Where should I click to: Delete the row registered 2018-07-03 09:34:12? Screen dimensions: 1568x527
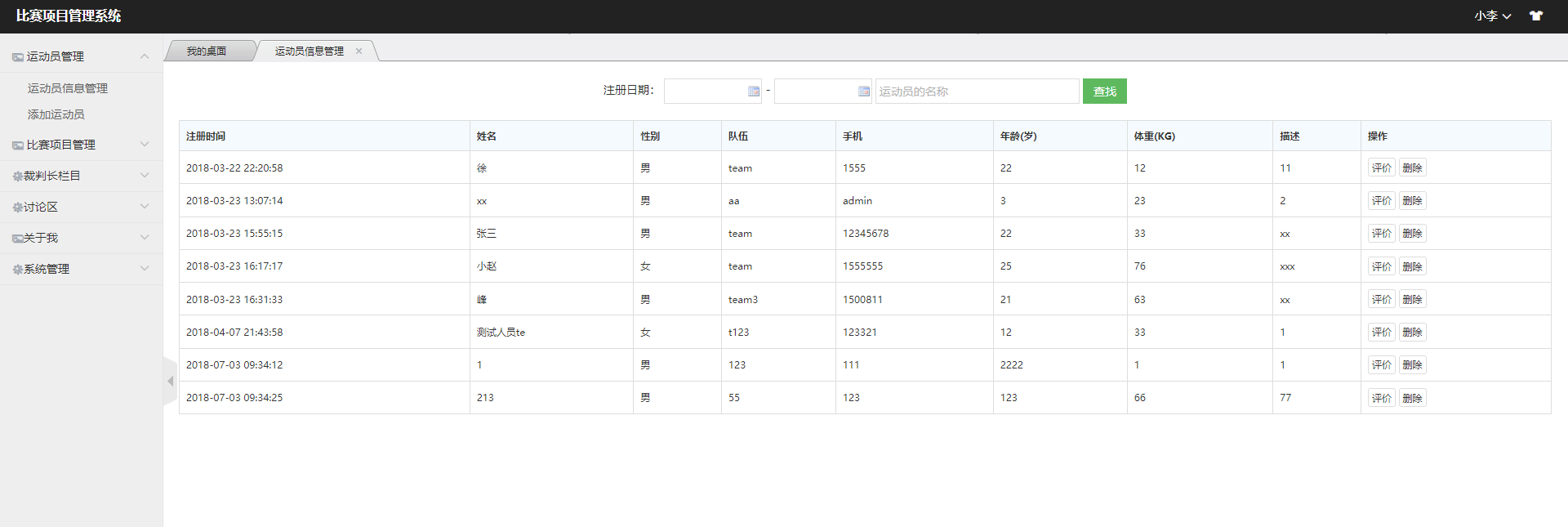1413,364
